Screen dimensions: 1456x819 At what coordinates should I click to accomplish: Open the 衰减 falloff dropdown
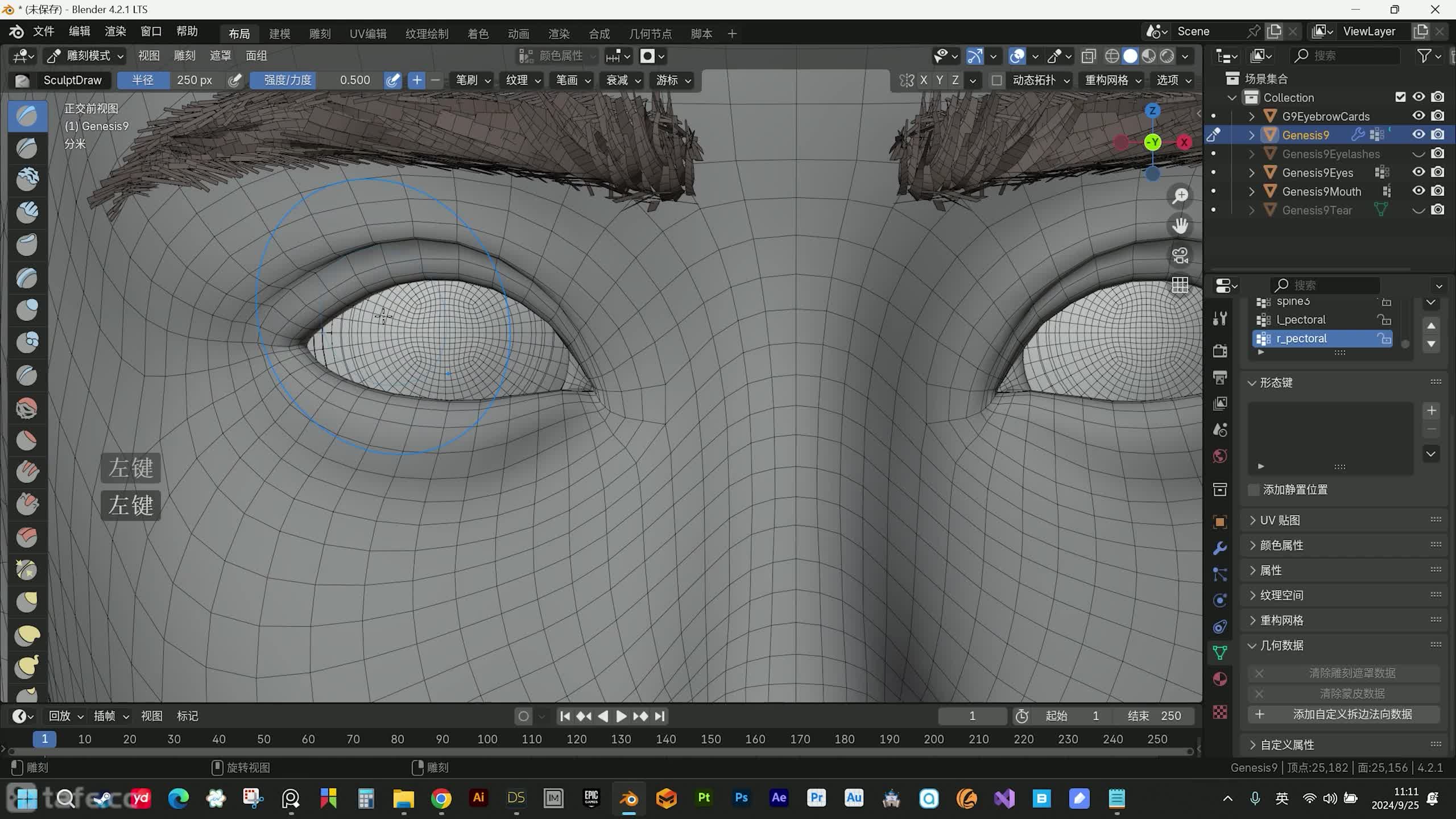click(623, 80)
